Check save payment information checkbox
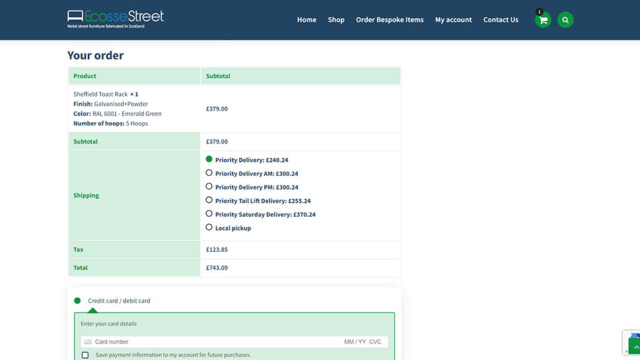This screenshot has height=360, width=640. (85, 355)
